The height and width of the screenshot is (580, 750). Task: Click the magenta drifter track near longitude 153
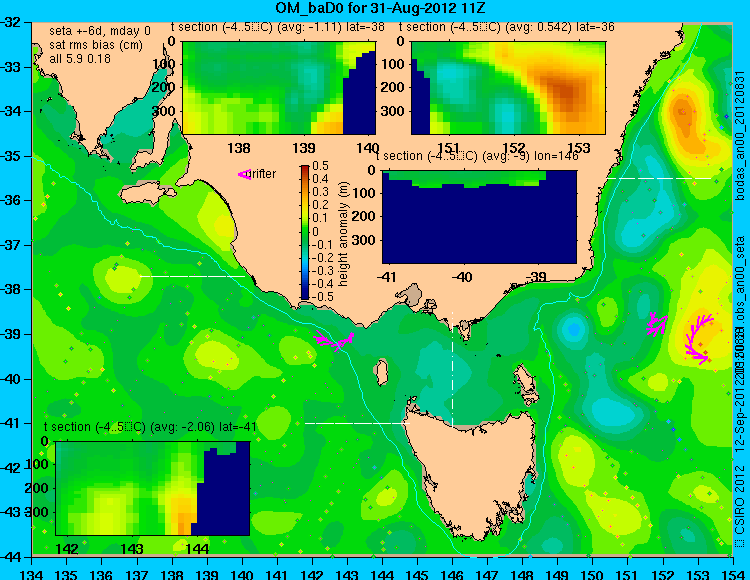click(x=699, y=339)
